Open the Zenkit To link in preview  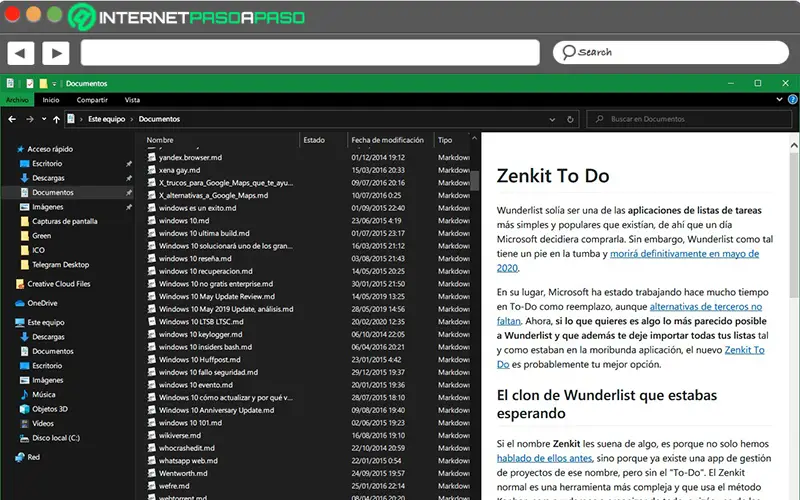click(x=744, y=350)
